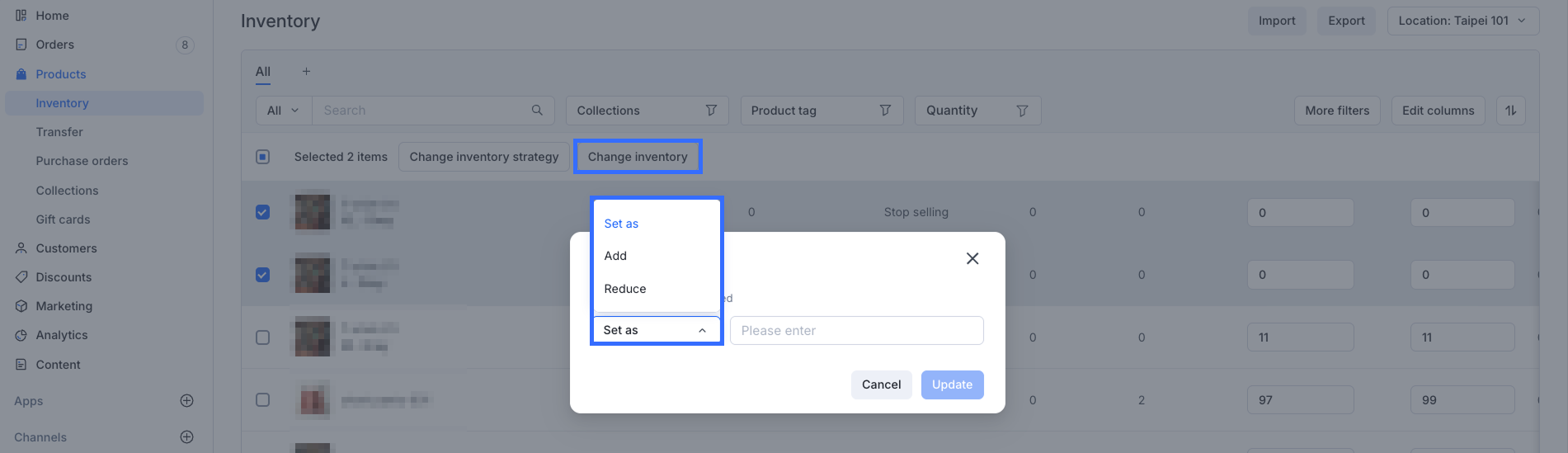The width and height of the screenshot is (1568, 453).
Task: Choose the Reduce option
Action: [625, 289]
